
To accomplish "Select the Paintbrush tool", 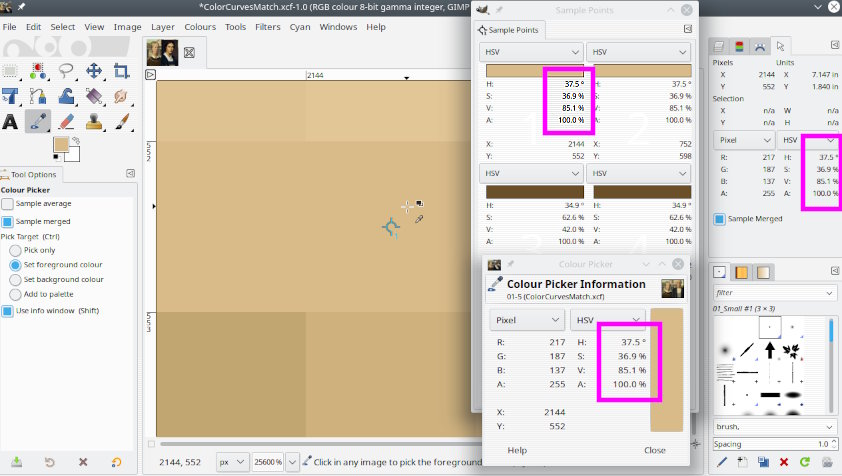I will (122, 121).
